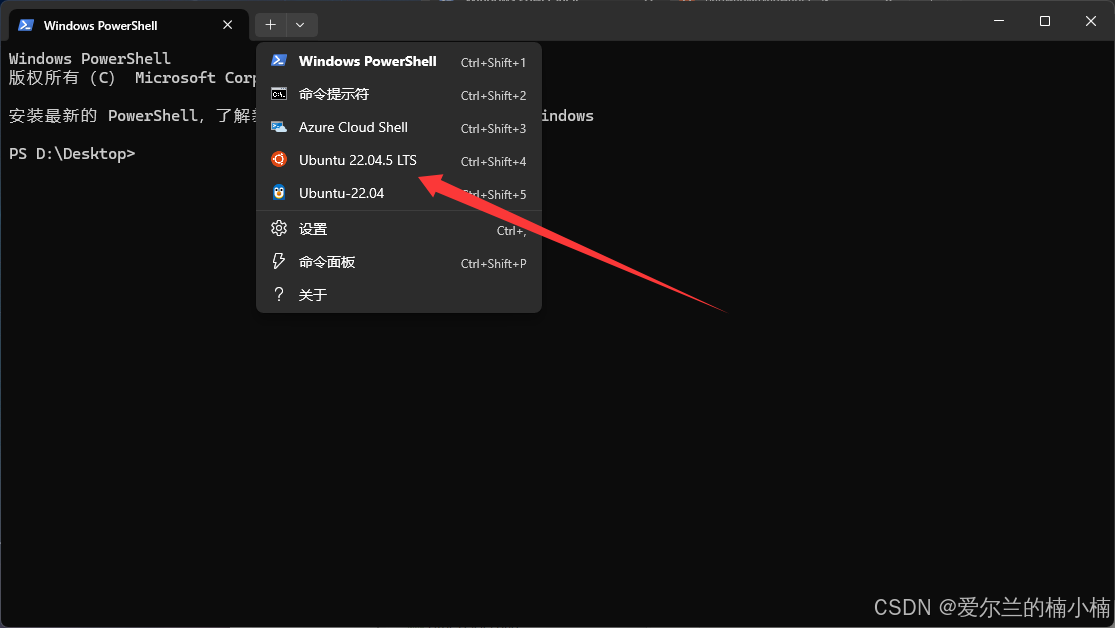Click the 版权所有 (C) Microsoft text line
Screen dimensions: 1115x628
132,78
